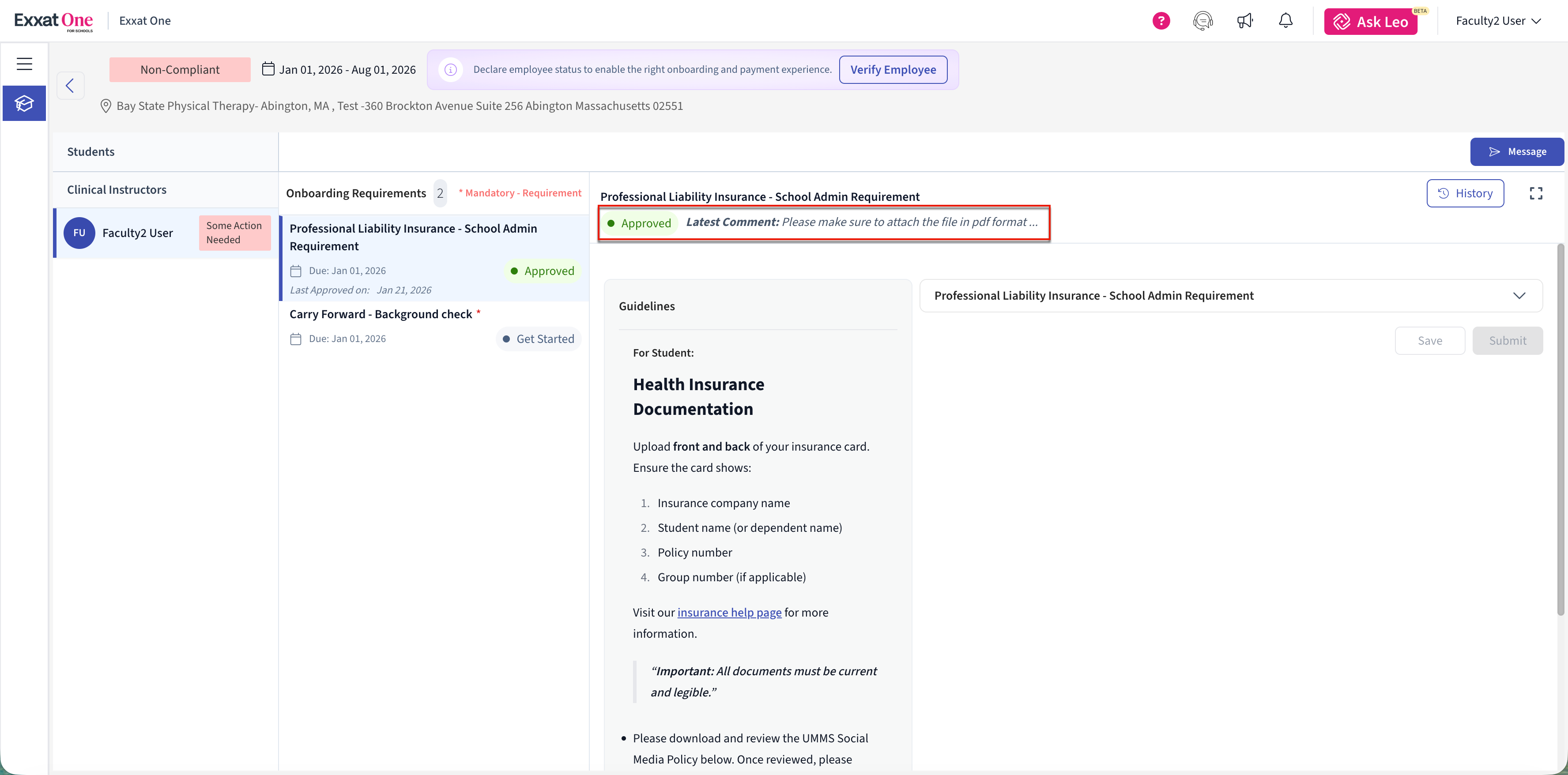Toggle fullscreen expand icon
Screen dimensions: 1568x775
tap(1536, 194)
